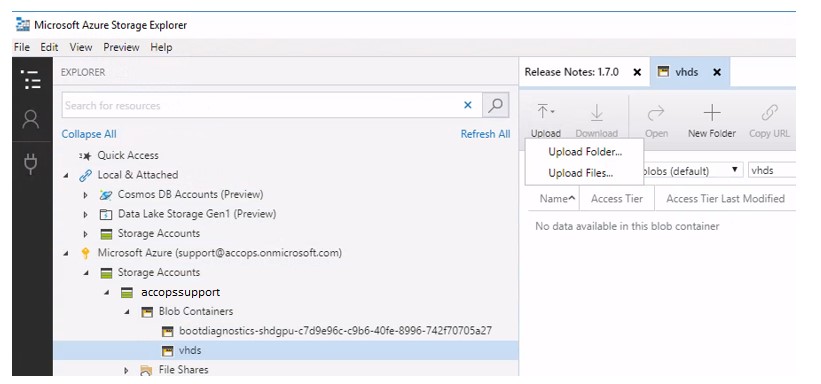
Task: Collapse the Microsoft Azure subscription node
Action: coord(66,254)
